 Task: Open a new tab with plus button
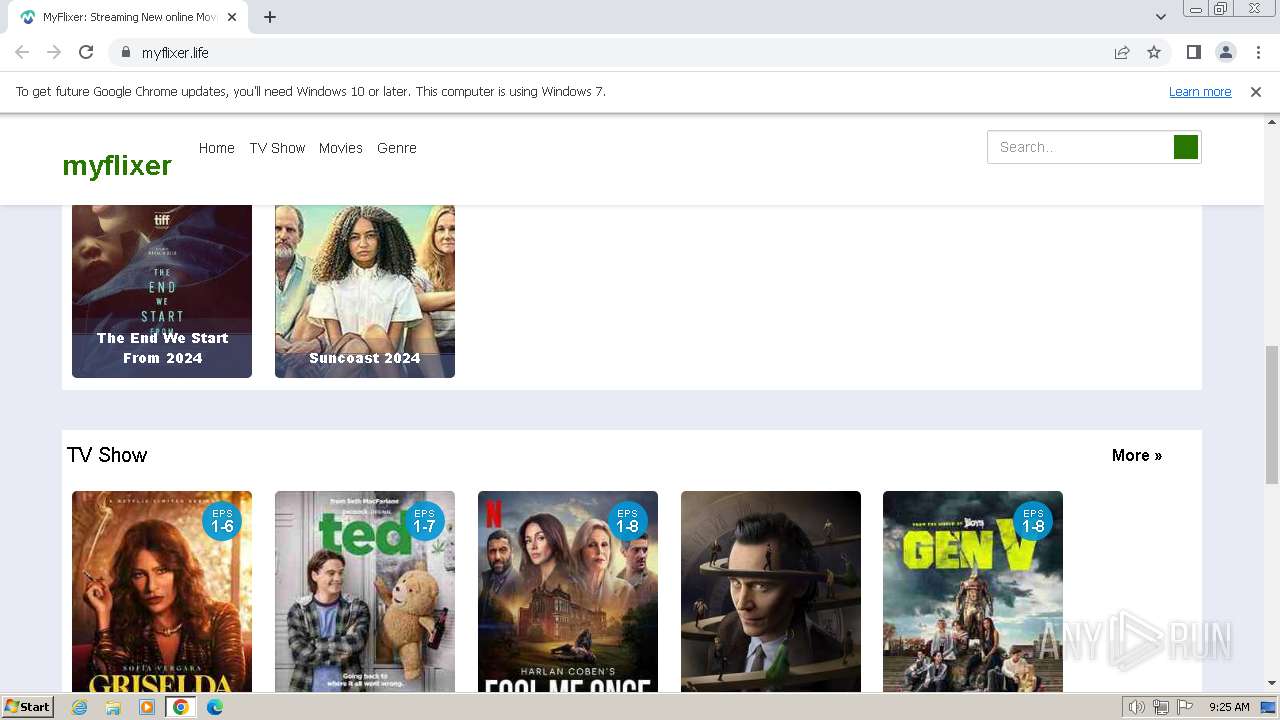click(x=270, y=17)
